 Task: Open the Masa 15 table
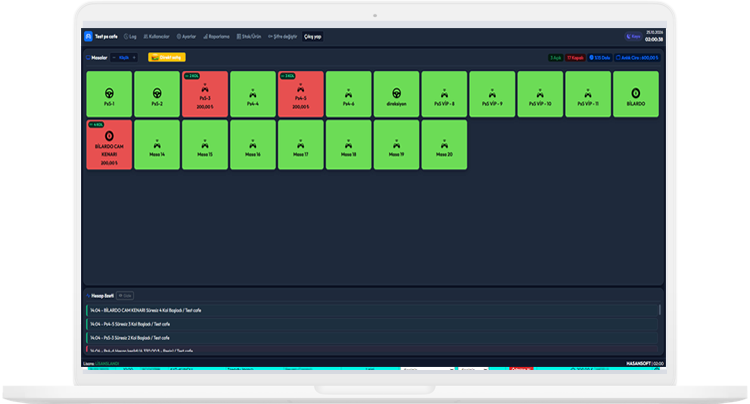(x=205, y=144)
